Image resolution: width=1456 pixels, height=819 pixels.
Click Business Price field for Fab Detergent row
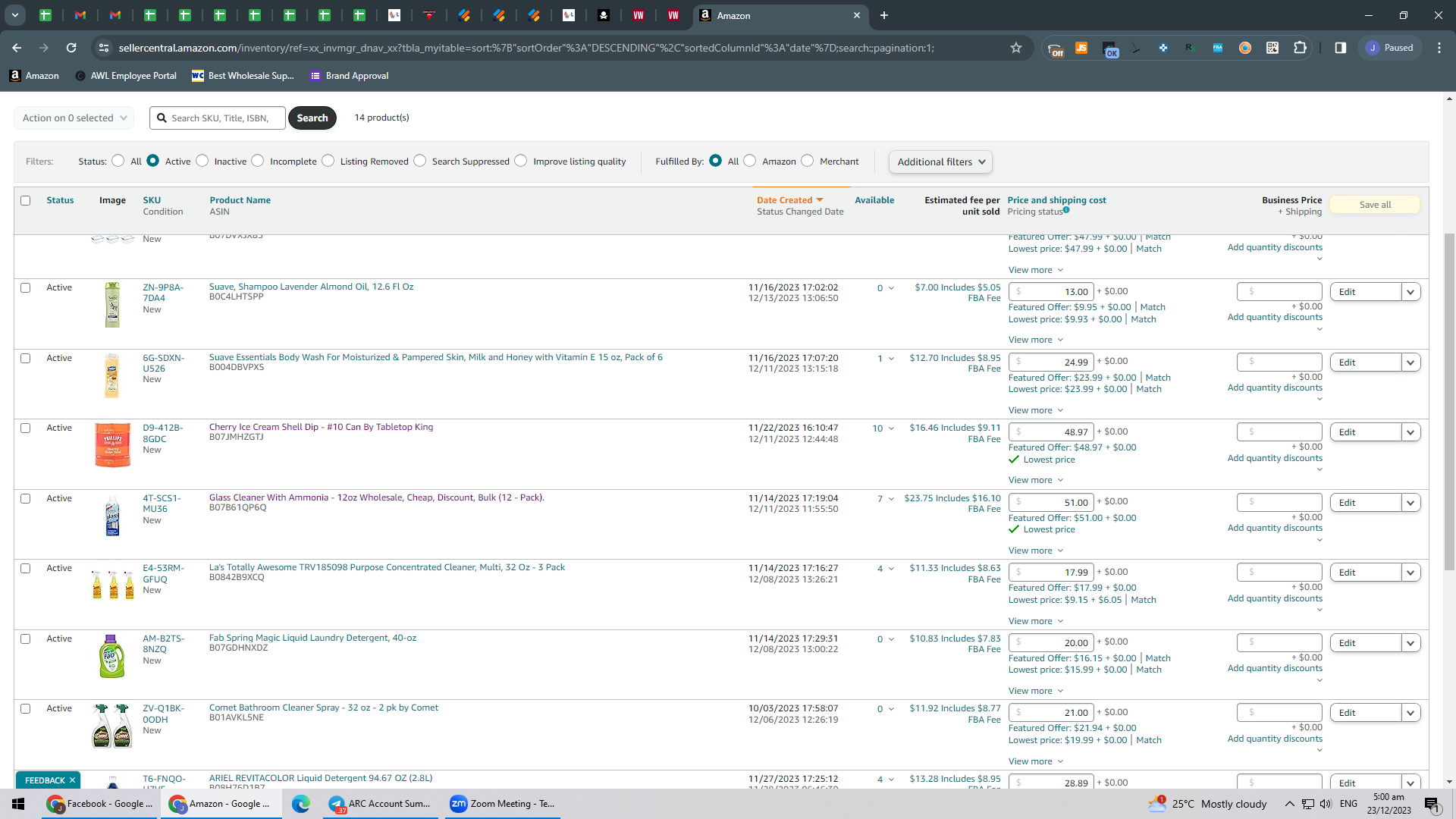click(x=1279, y=642)
